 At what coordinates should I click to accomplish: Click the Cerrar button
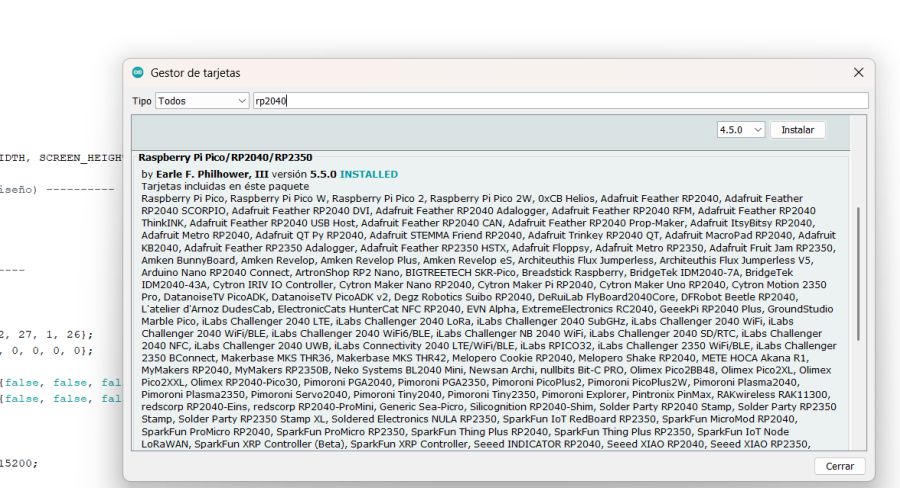click(839, 466)
